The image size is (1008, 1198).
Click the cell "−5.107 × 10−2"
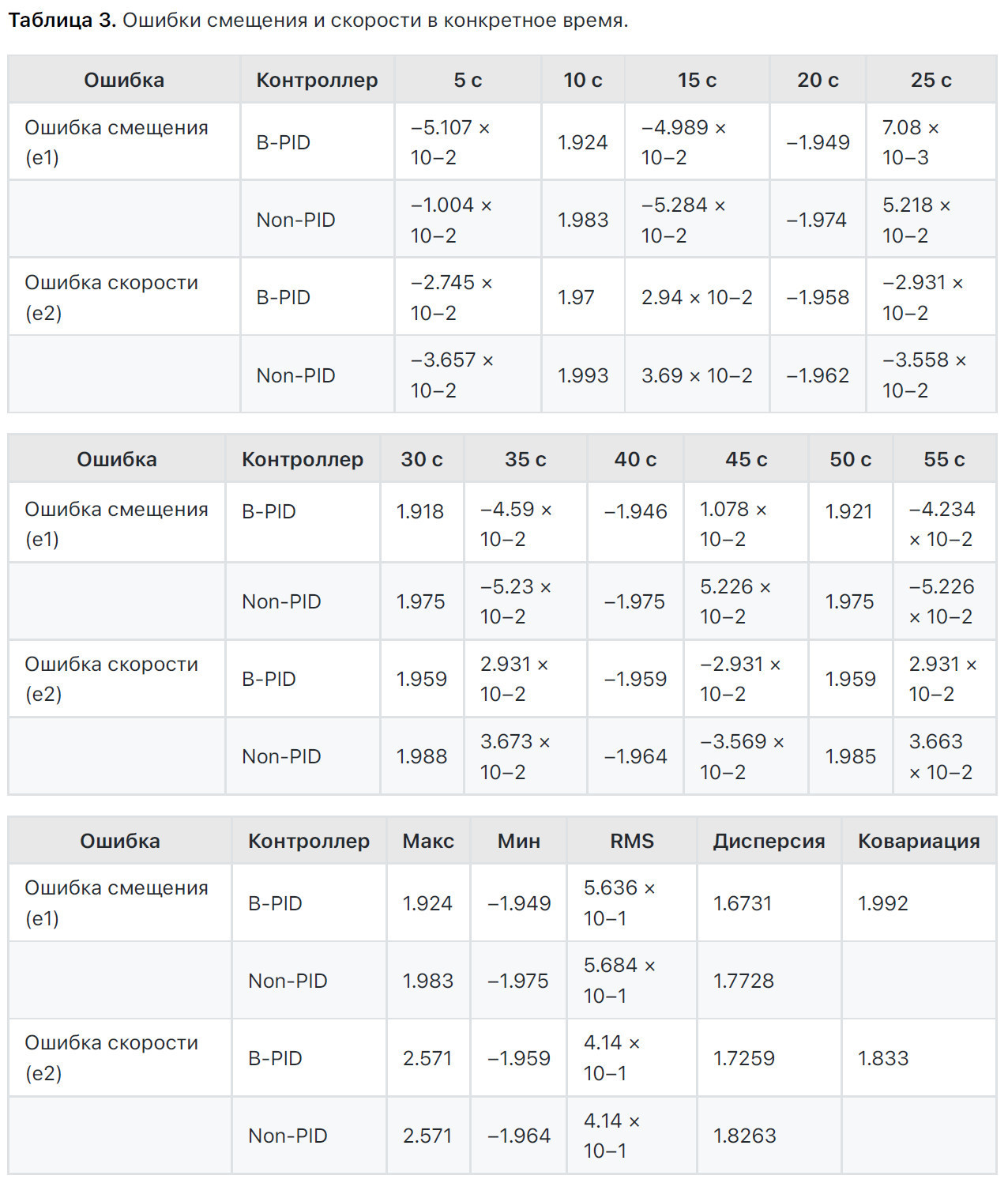pos(450,142)
